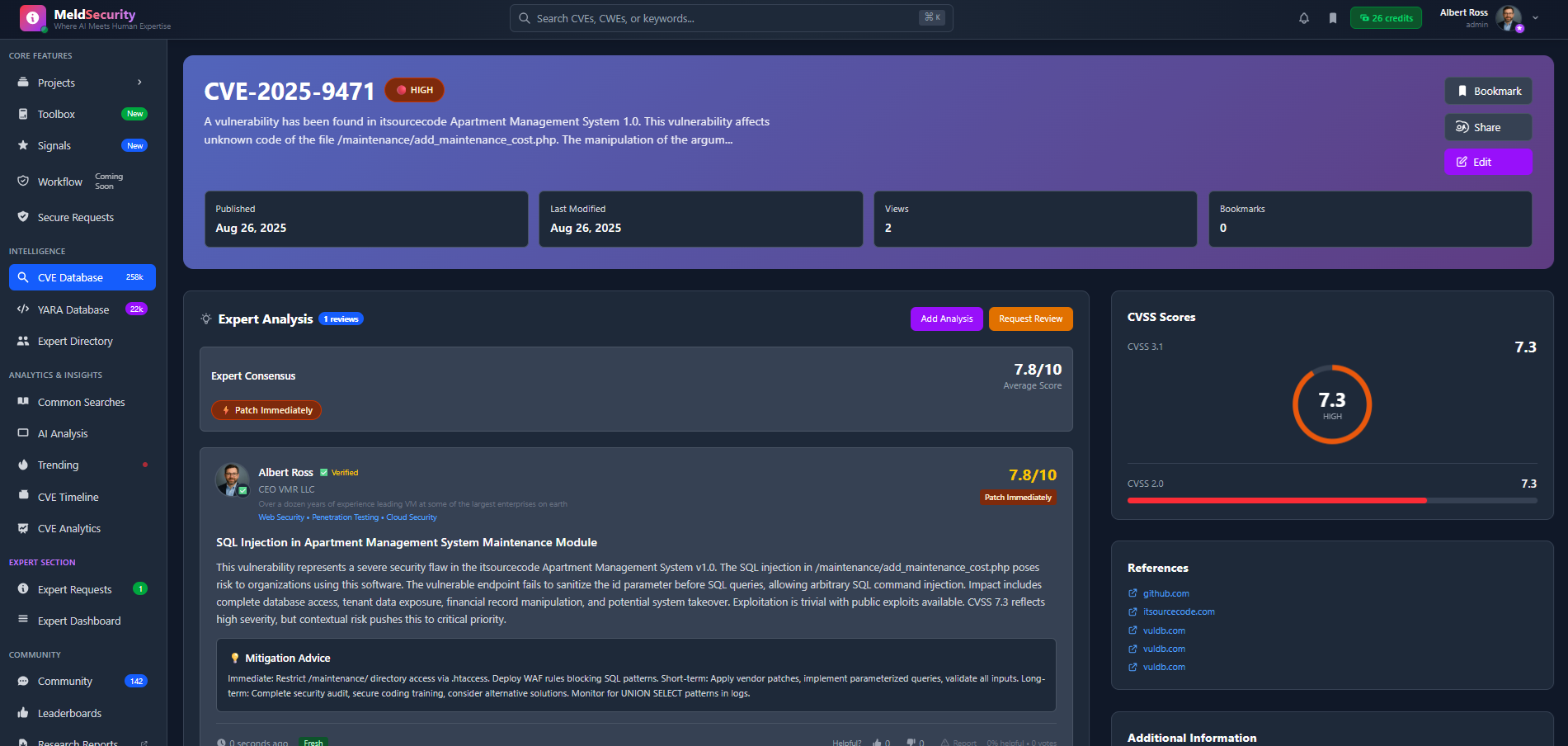Click the Cloud Security tag

coord(412,517)
